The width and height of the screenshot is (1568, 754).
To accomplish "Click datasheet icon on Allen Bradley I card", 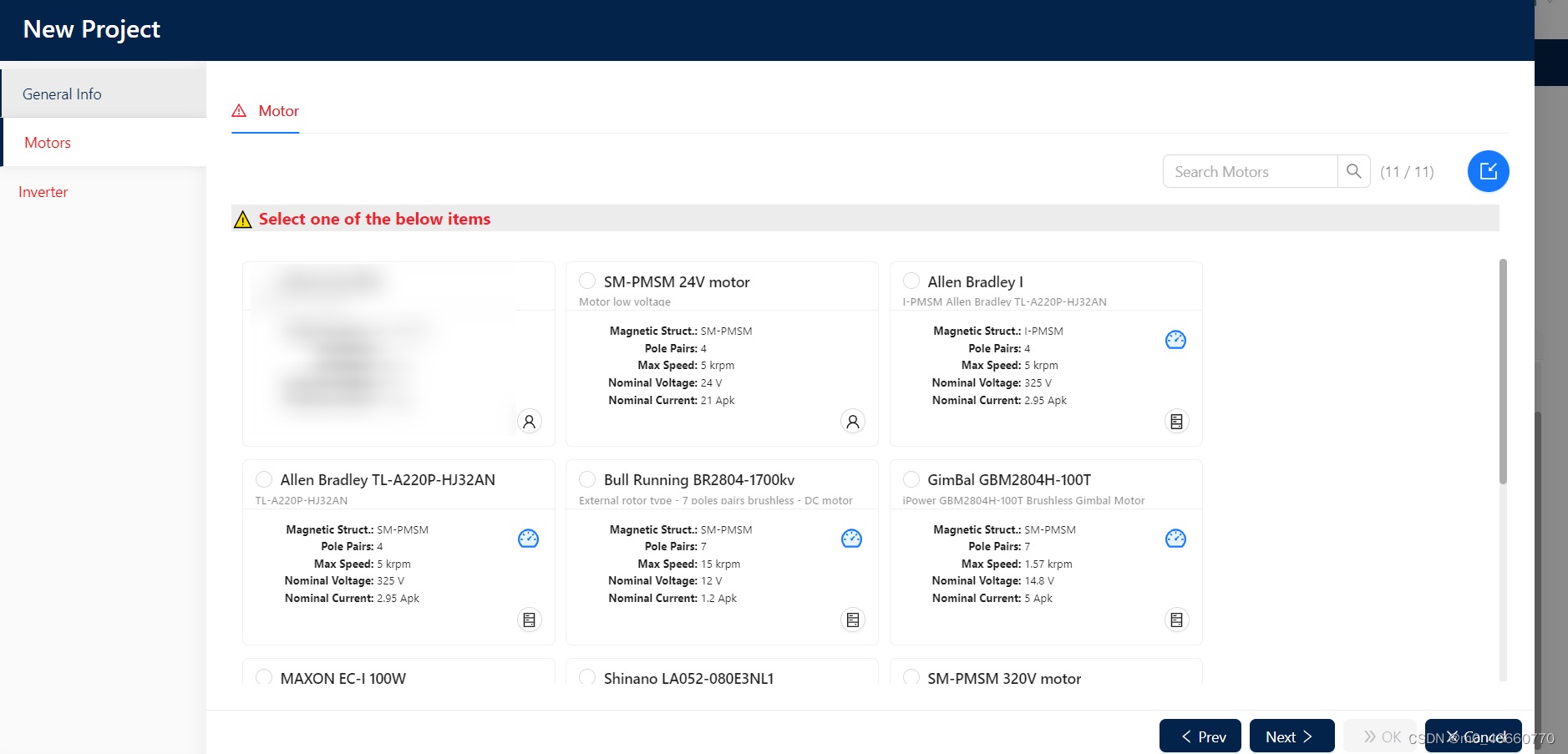I will [x=1176, y=422].
